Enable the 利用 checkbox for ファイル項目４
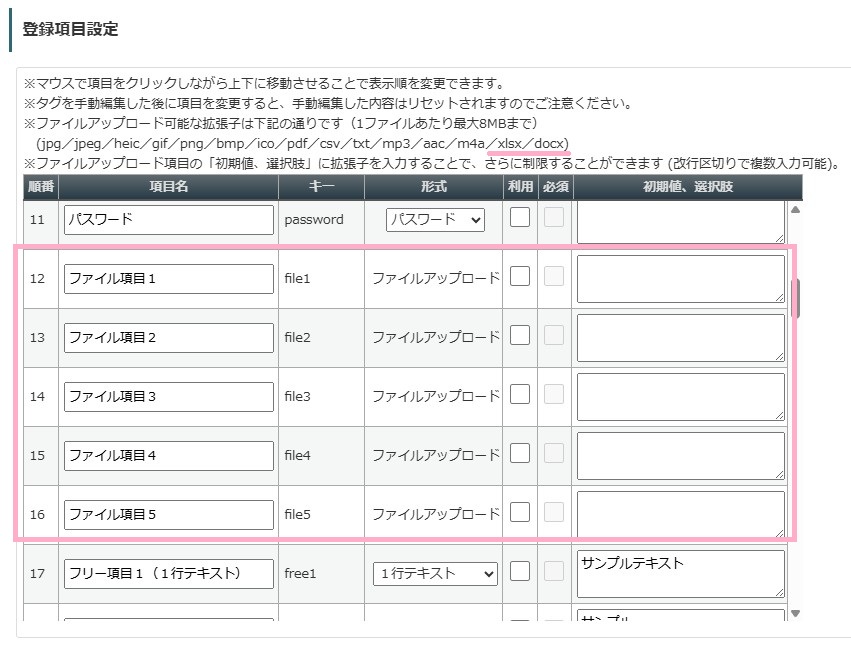 (x=519, y=455)
